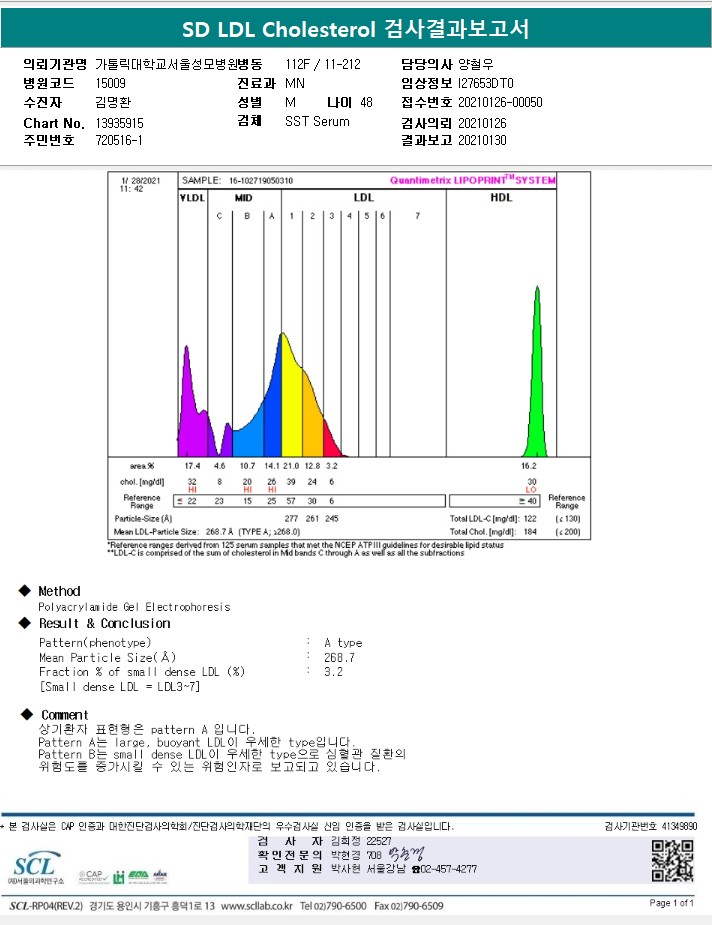Select Total LDL-C value '122'
This screenshot has width=712, height=925.
coord(530,519)
